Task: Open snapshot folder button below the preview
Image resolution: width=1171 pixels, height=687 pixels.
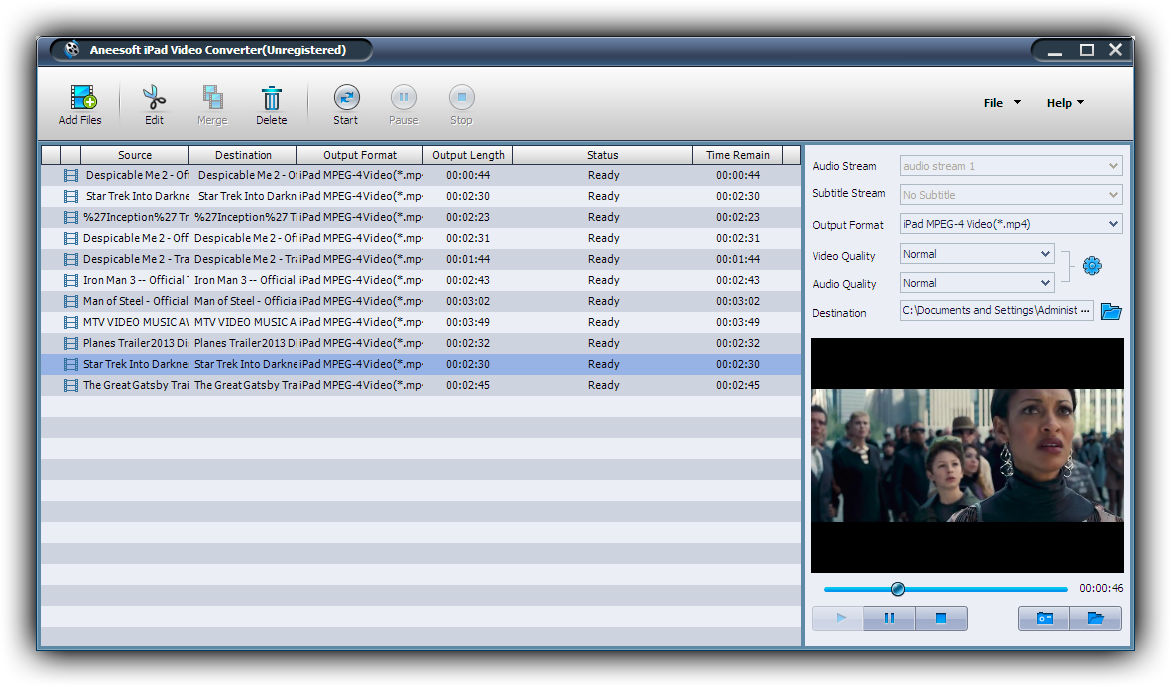Action: pyautogui.click(x=1095, y=618)
